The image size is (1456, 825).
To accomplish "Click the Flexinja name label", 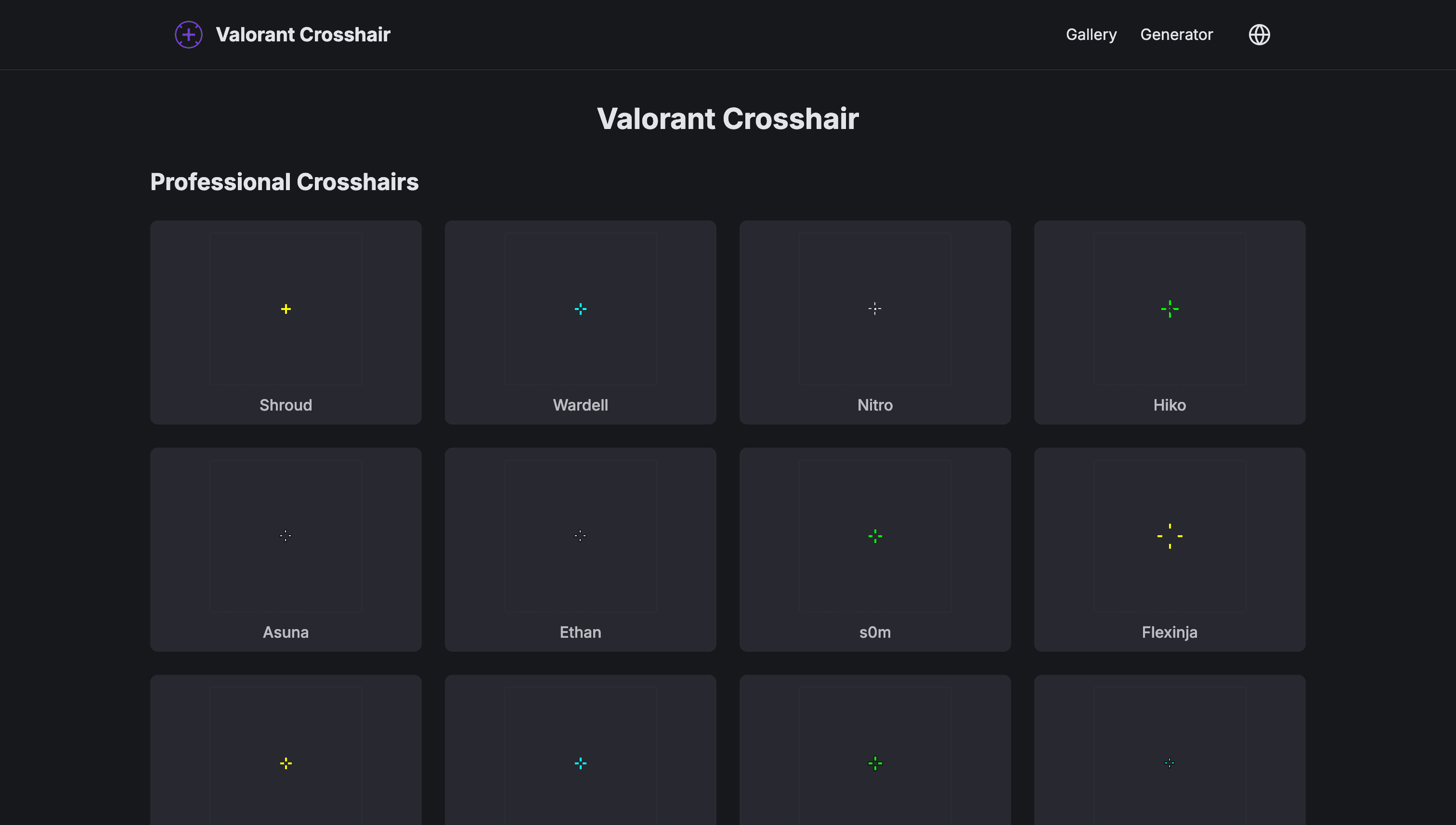I will 1170,632.
